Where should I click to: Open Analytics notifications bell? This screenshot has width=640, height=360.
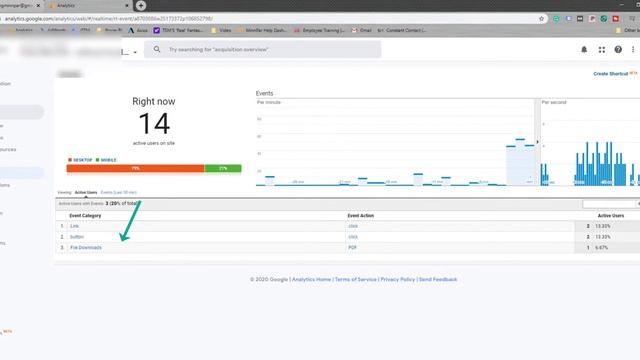pos(584,49)
